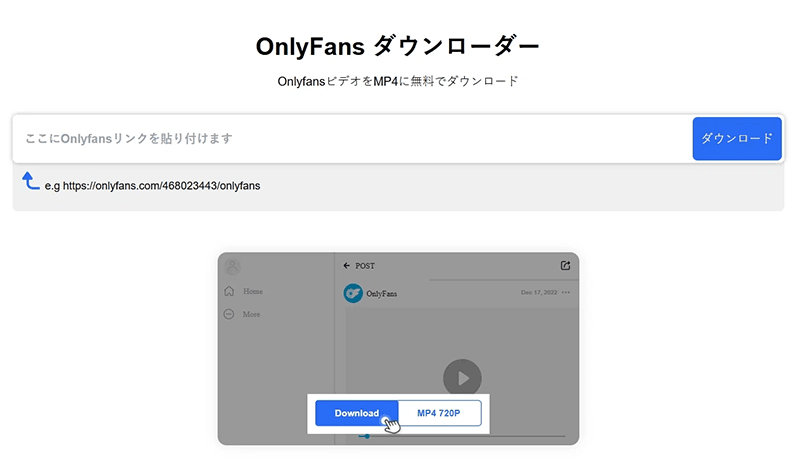
Task: Select the Home menu label
Action: (252, 291)
